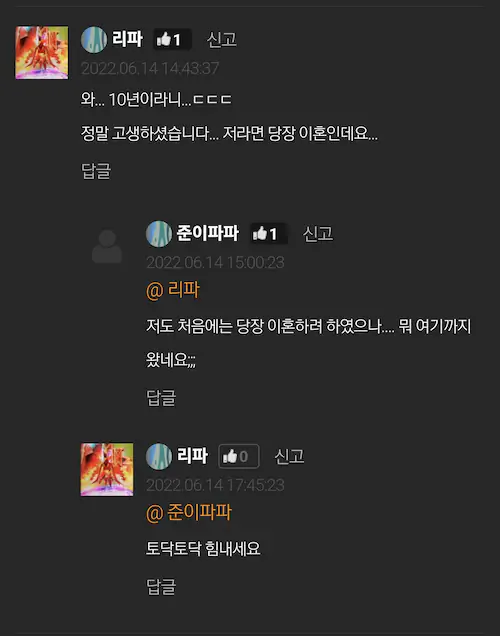Click the level badge beside second 리파
The image size is (500, 636).
pyautogui.click(x=159, y=456)
